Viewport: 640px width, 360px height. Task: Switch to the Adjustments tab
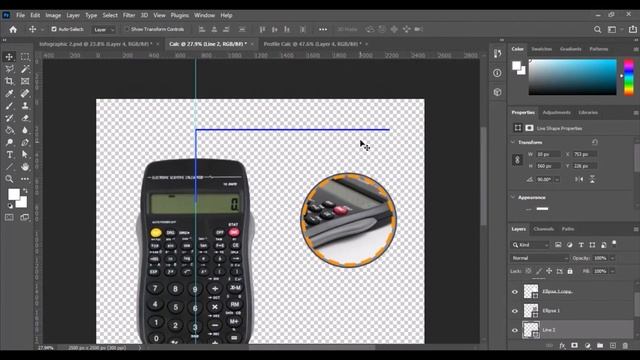pyautogui.click(x=556, y=113)
